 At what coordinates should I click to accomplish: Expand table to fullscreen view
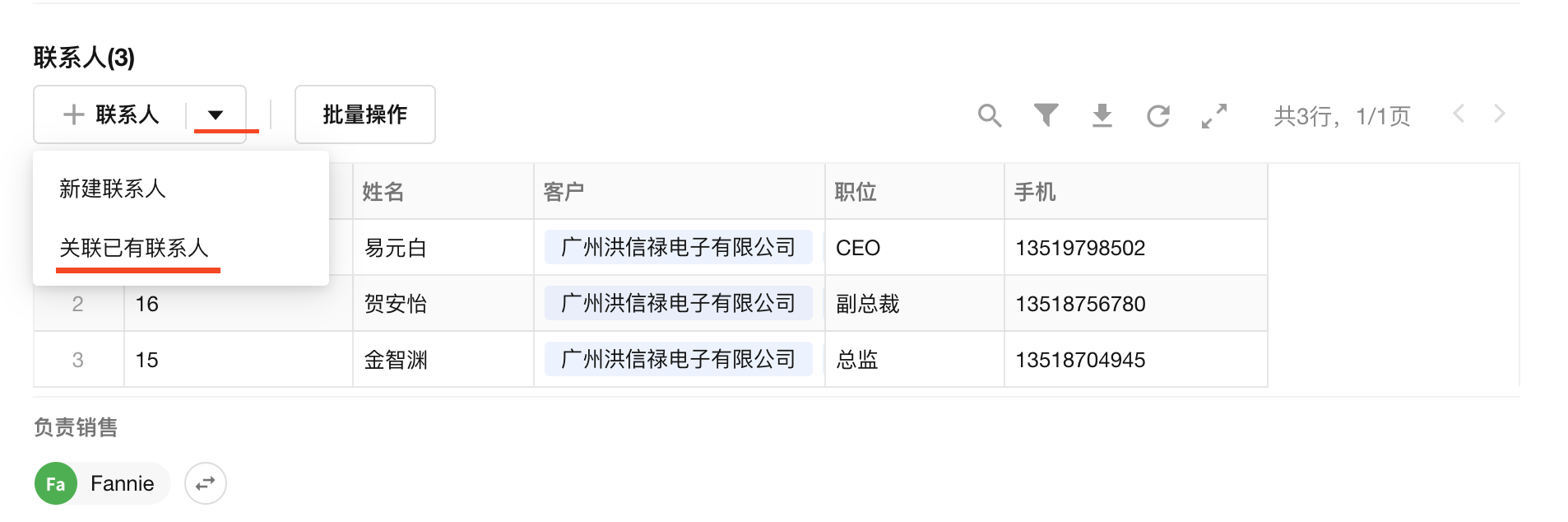(x=1213, y=116)
